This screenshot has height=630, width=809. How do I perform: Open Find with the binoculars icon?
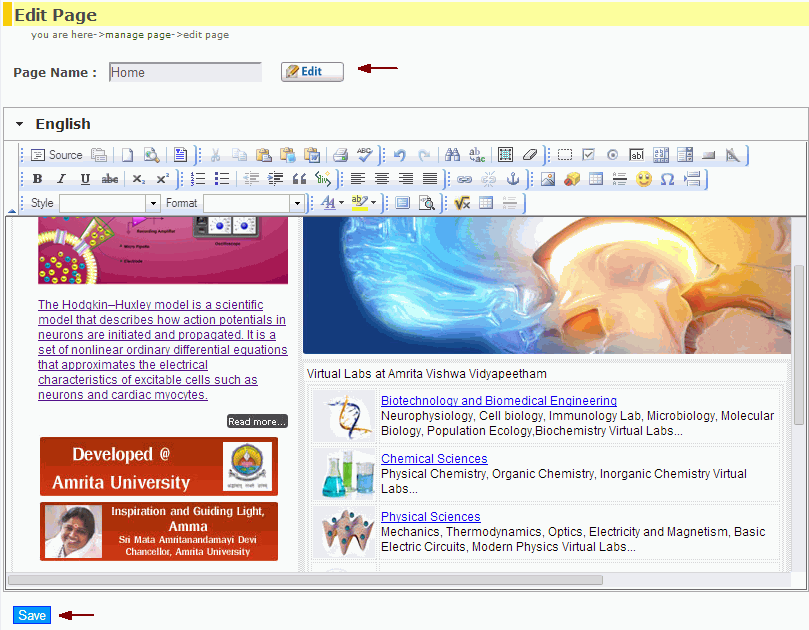[x=452, y=155]
